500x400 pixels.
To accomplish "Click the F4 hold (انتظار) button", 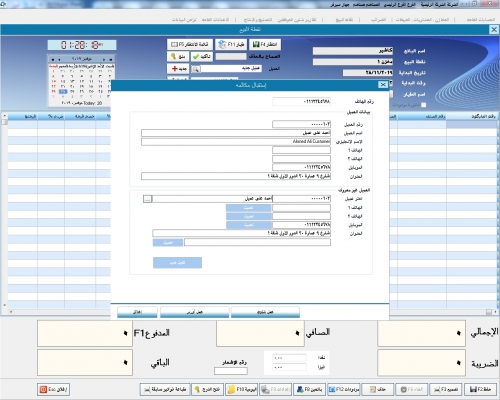I will pyautogui.click(x=265, y=44).
